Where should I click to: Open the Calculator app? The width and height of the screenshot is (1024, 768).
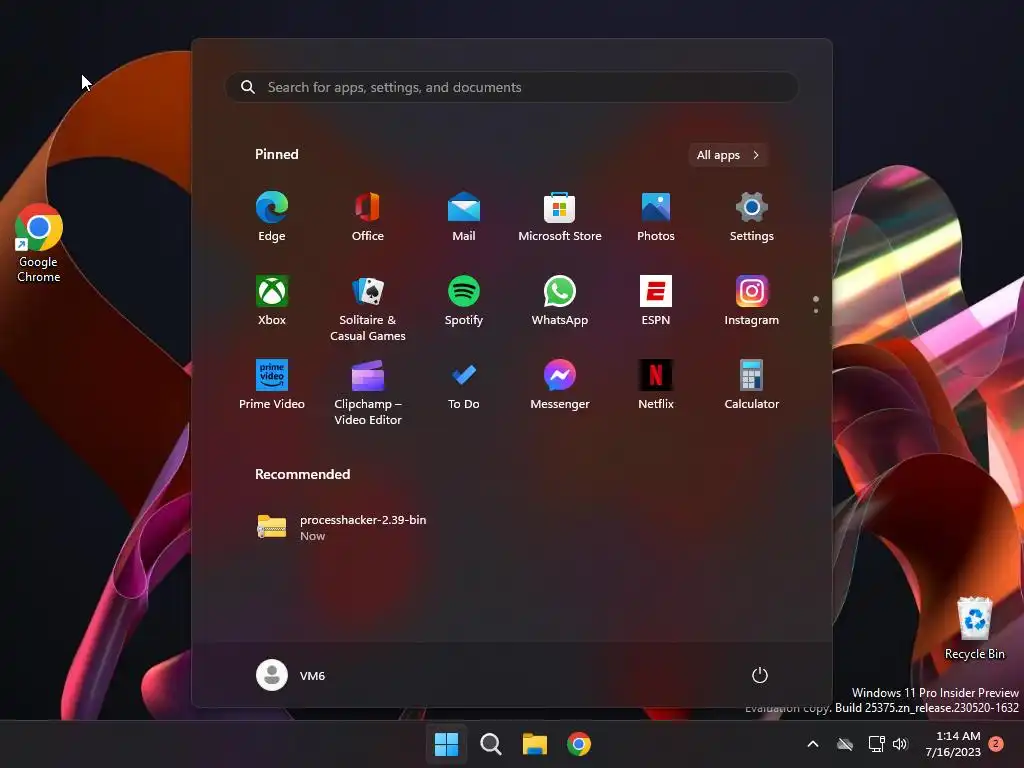pyautogui.click(x=752, y=385)
